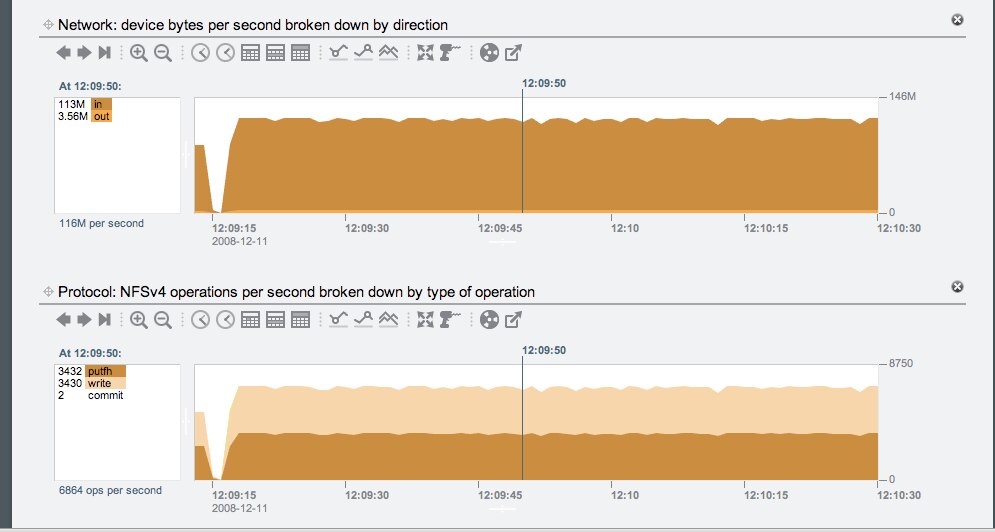
Task: Click the drill icon in Network toolbar
Action: tap(450, 53)
